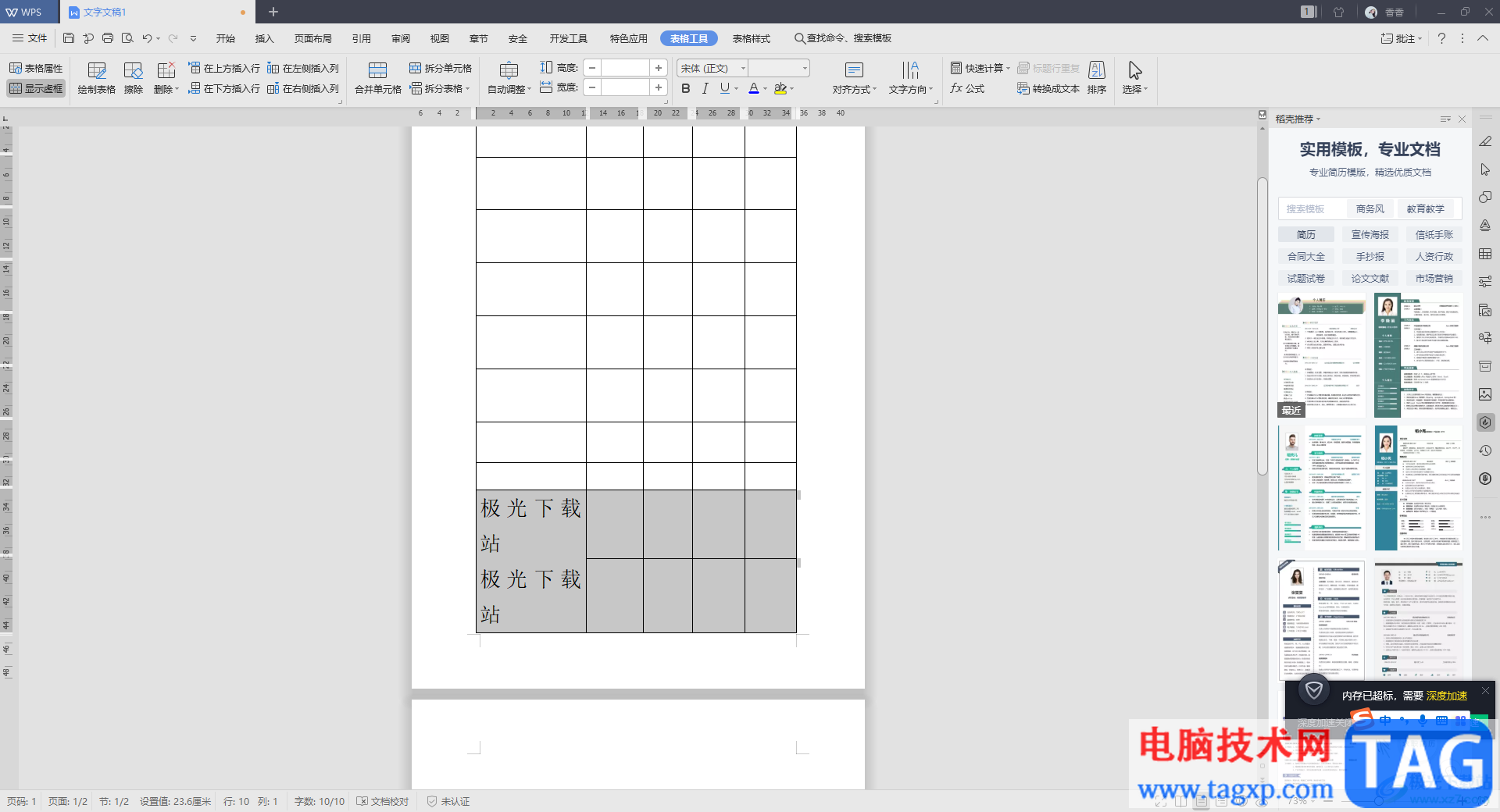Click the 搜索模板 search template field
Image resolution: width=1500 pixels, height=812 pixels.
[1312, 209]
